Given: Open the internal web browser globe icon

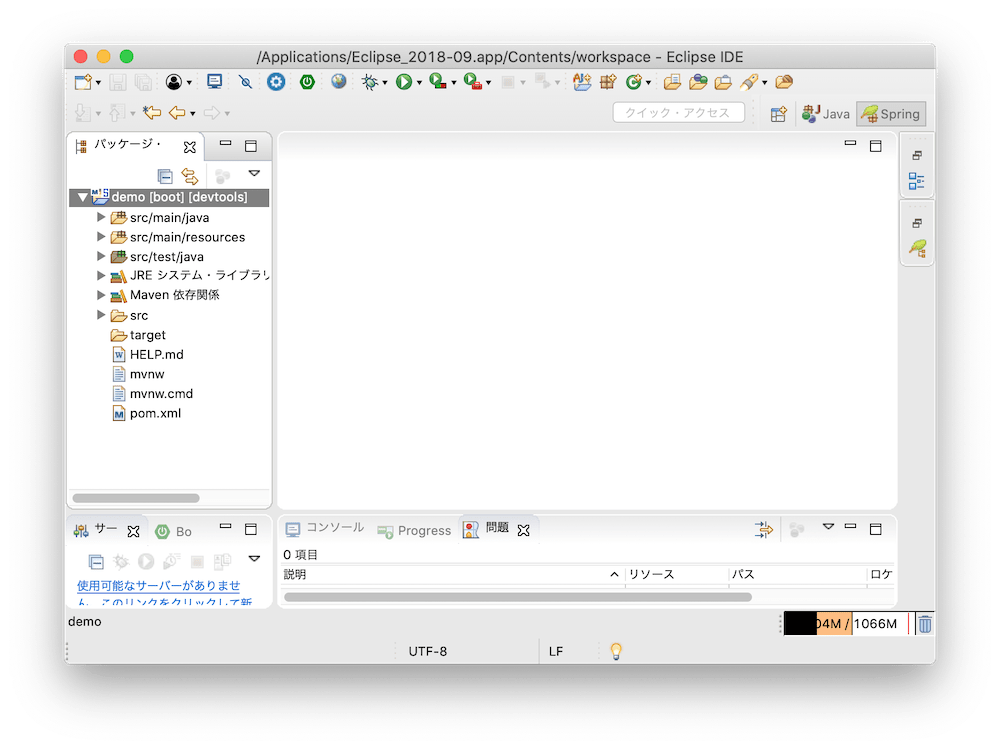Looking at the screenshot, I should tap(338, 82).
